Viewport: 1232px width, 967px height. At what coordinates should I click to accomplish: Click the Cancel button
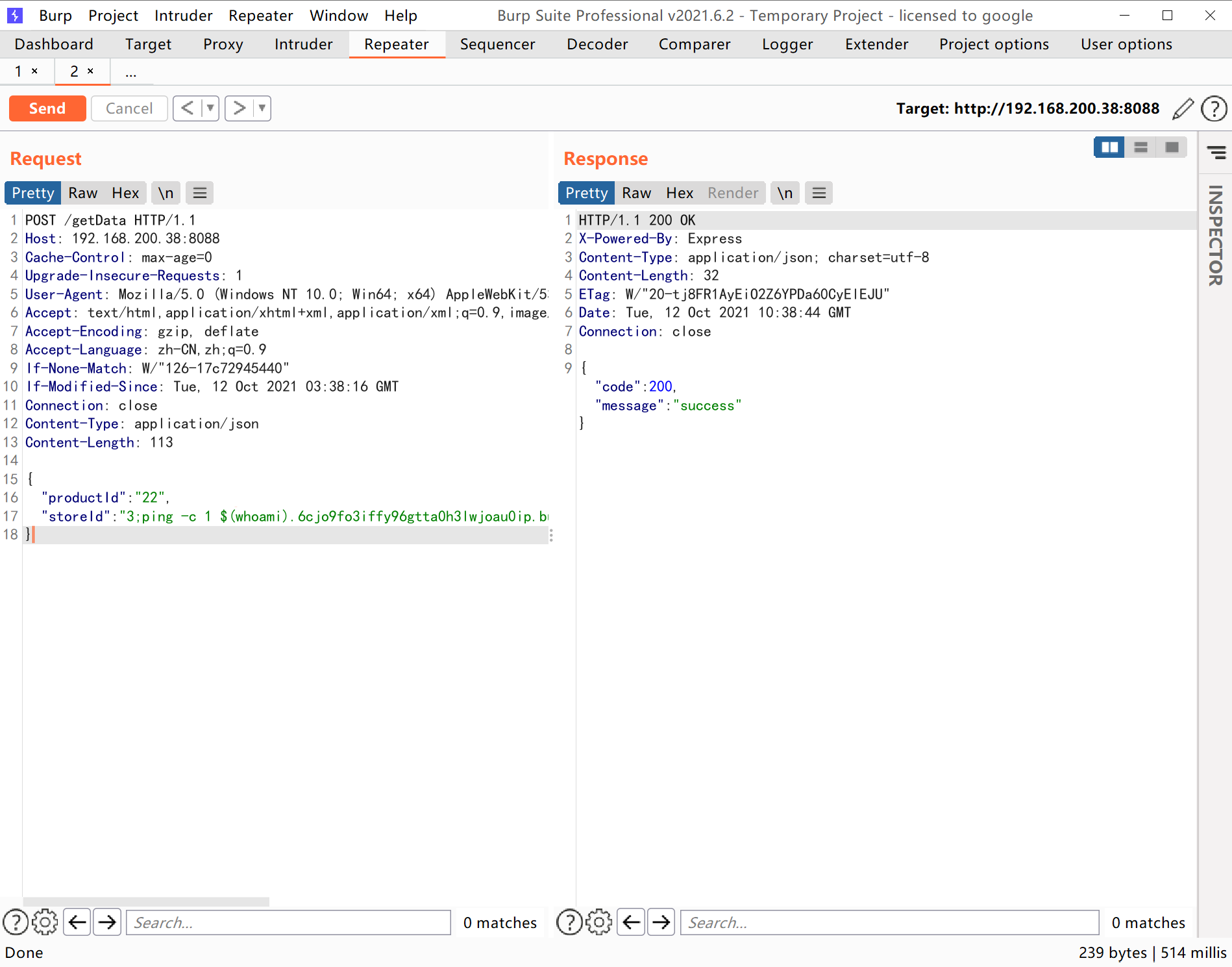129,108
